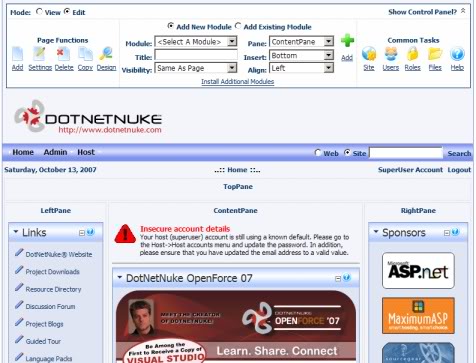Screen dimensions: 476x363
Task: Click the Search button
Action: tap(459, 153)
